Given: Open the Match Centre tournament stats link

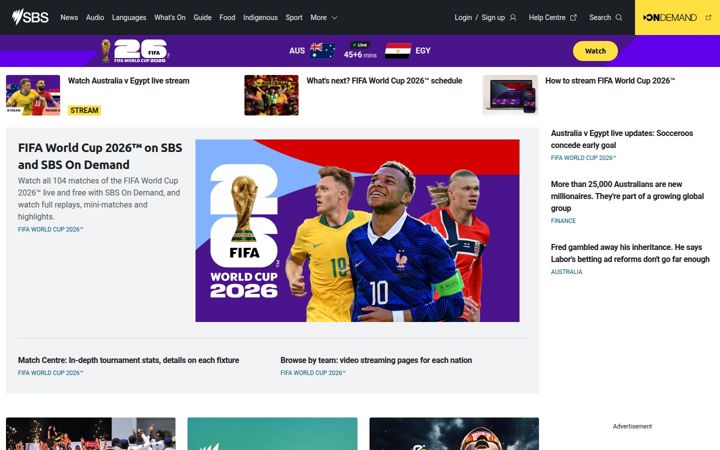Looking at the screenshot, I should tap(129, 360).
